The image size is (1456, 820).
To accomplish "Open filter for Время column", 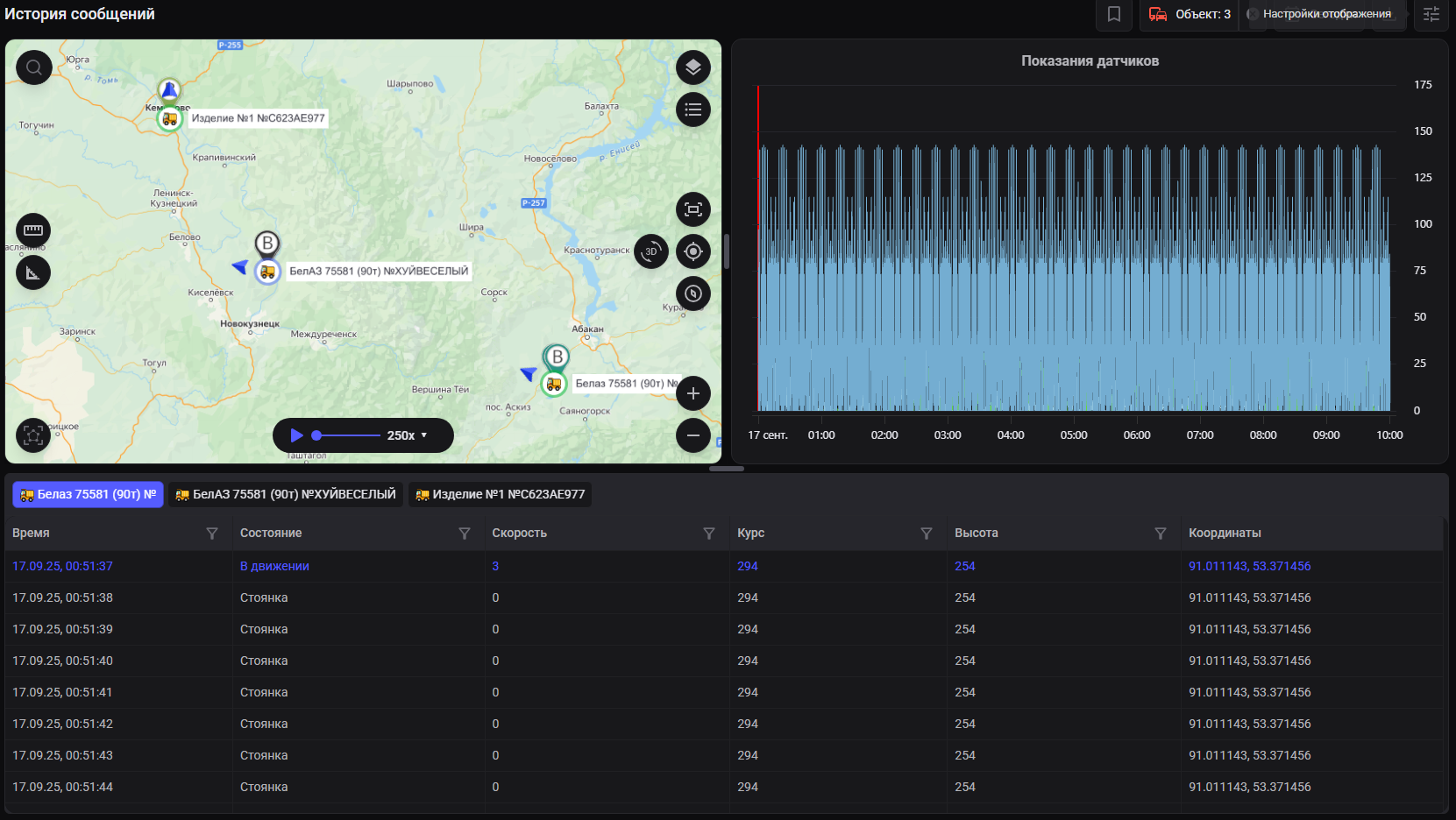I will pyautogui.click(x=211, y=534).
